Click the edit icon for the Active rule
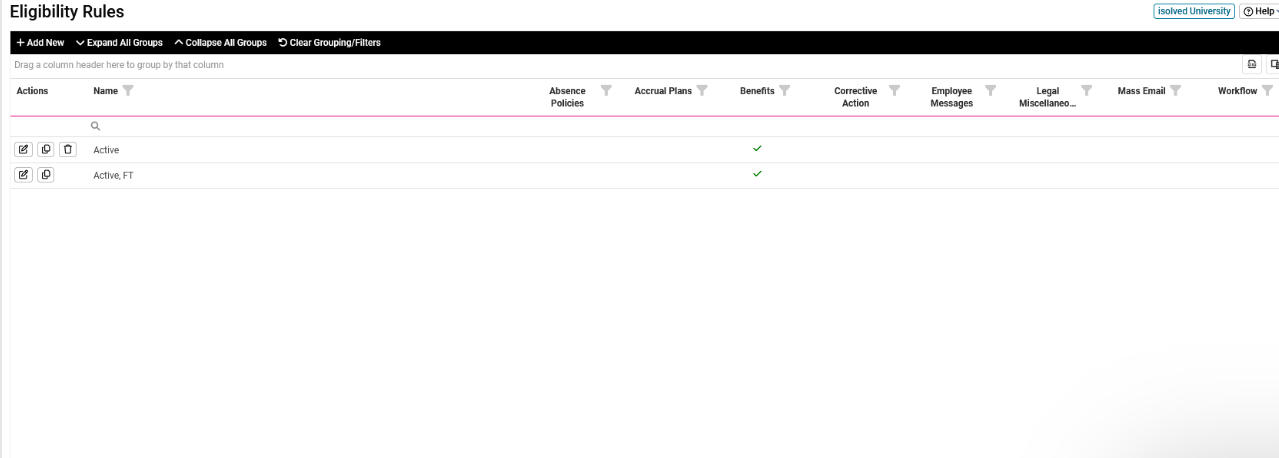Screen dimensions: 1279x458 coord(23,150)
